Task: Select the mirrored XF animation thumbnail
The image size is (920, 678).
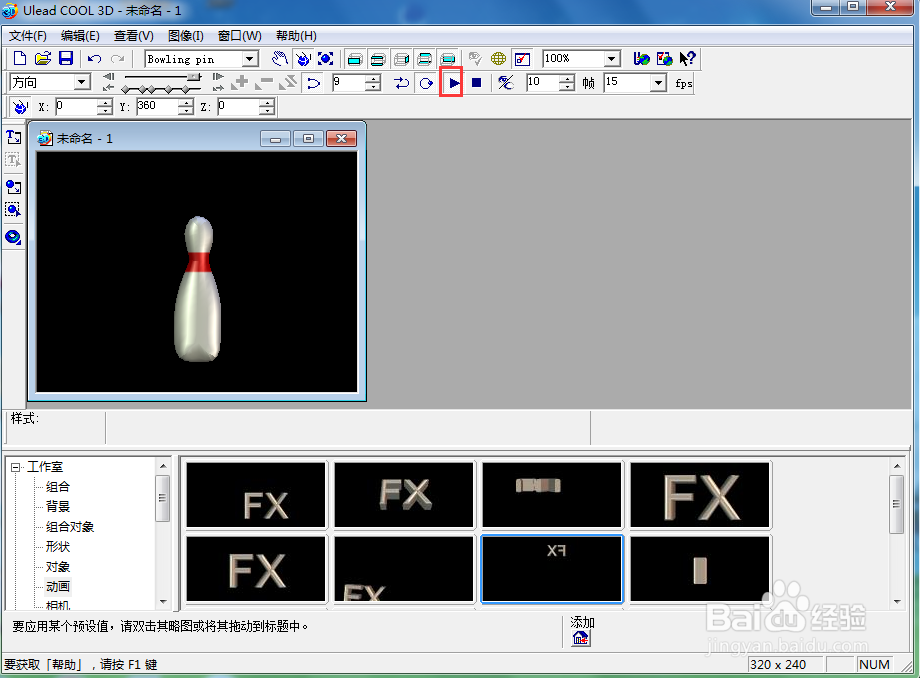Action: 552,569
